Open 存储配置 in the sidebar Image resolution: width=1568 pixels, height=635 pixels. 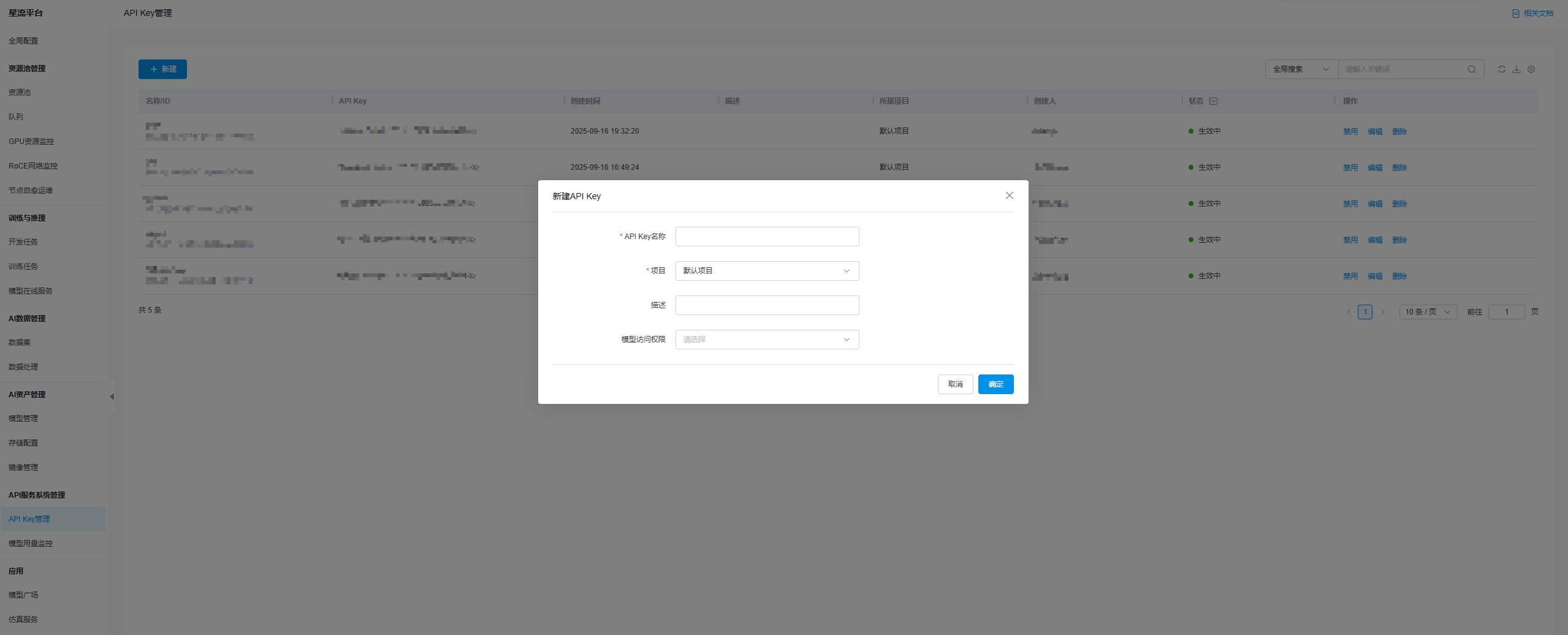click(x=23, y=443)
